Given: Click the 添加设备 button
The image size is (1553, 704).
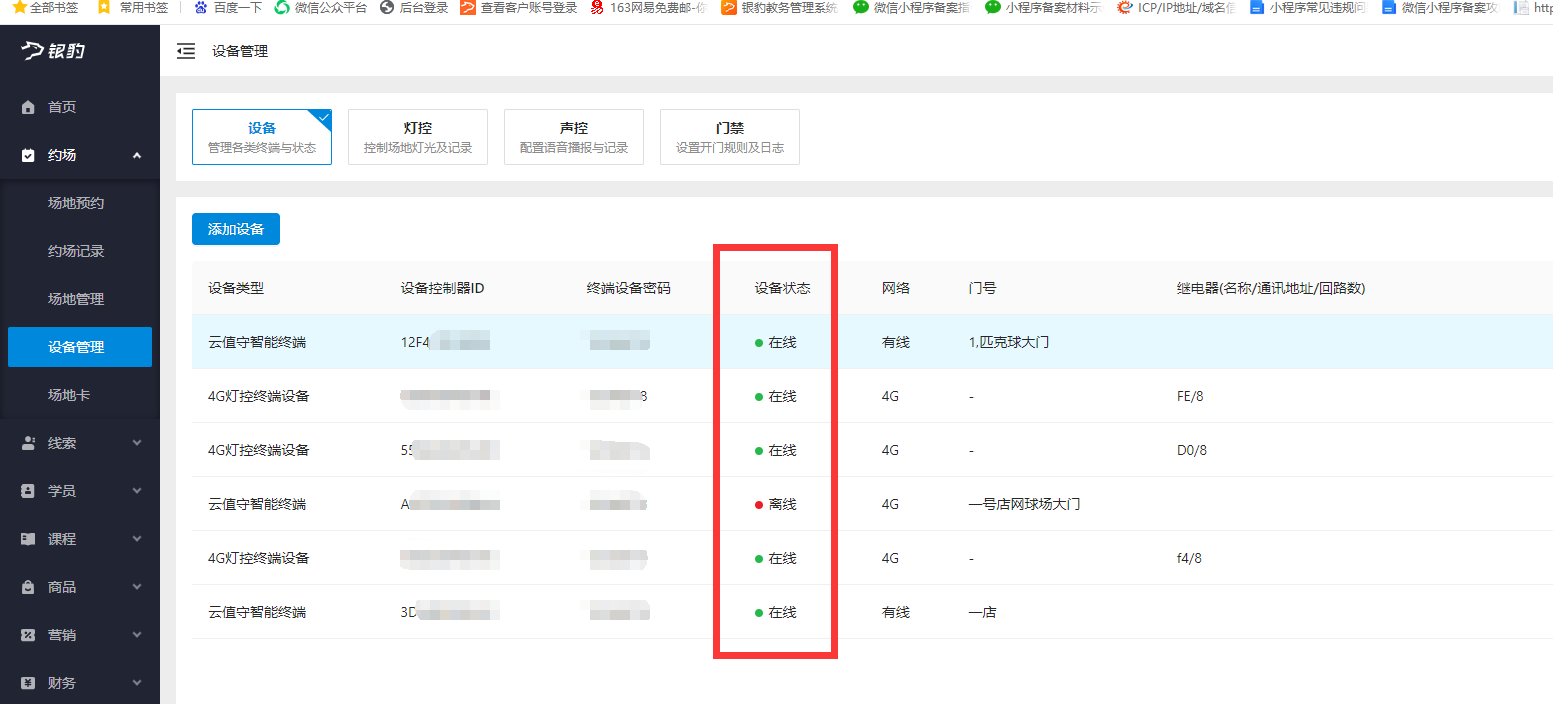Looking at the screenshot, I should [x=235, y=229].
